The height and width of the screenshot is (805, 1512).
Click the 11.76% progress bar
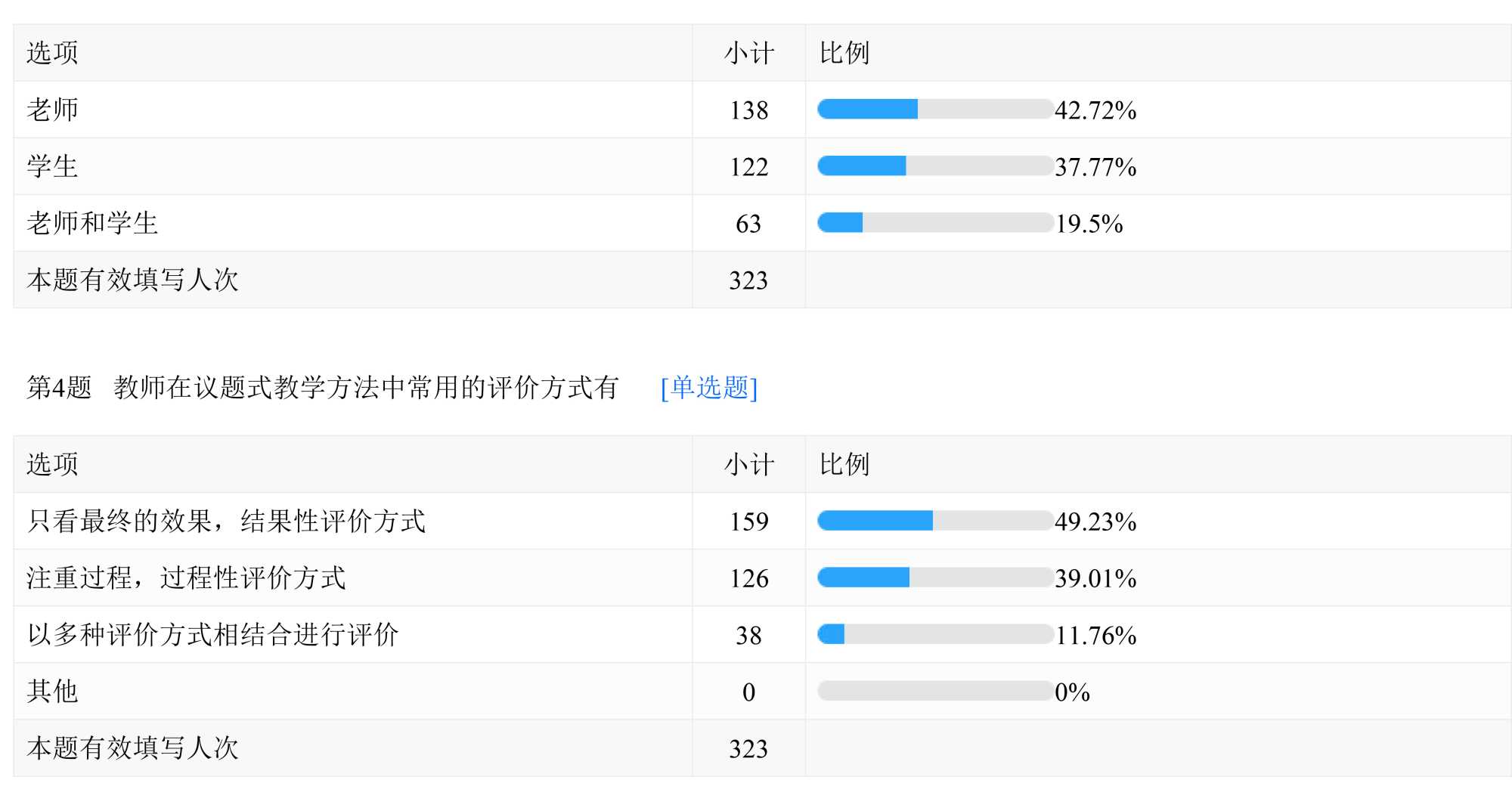pyautogui.click(x=935, y=634)
